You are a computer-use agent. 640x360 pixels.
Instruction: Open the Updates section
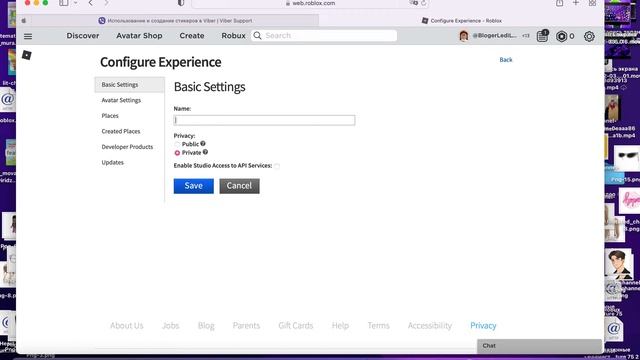click(x=129, y=162)
